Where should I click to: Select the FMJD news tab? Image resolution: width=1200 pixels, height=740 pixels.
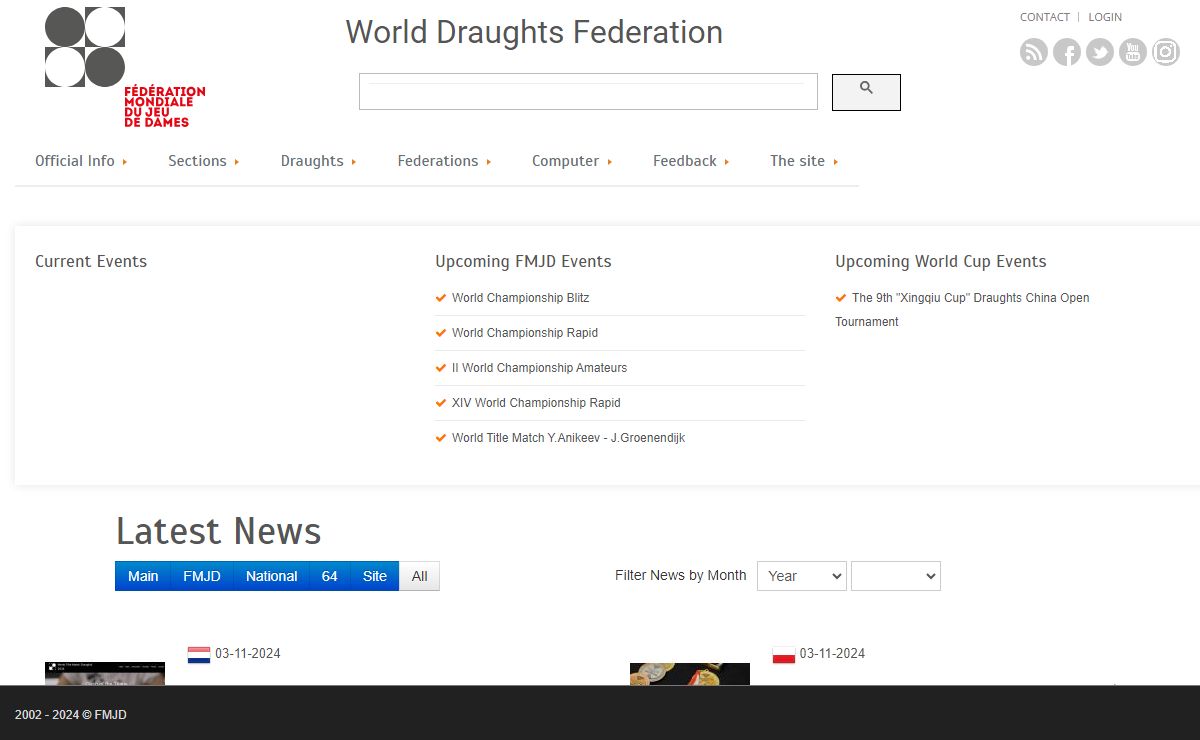(202, 576)
